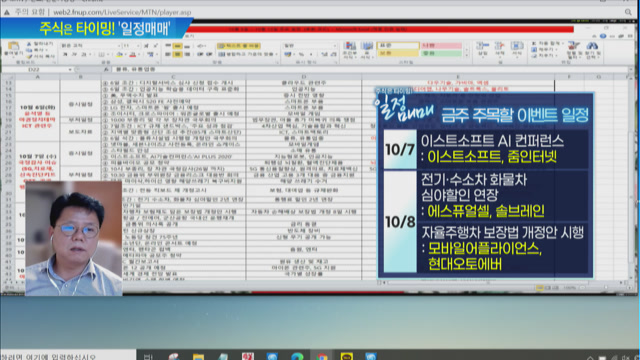Expand the font name dropdown
The image size is (640, 360).
[119, 46]
